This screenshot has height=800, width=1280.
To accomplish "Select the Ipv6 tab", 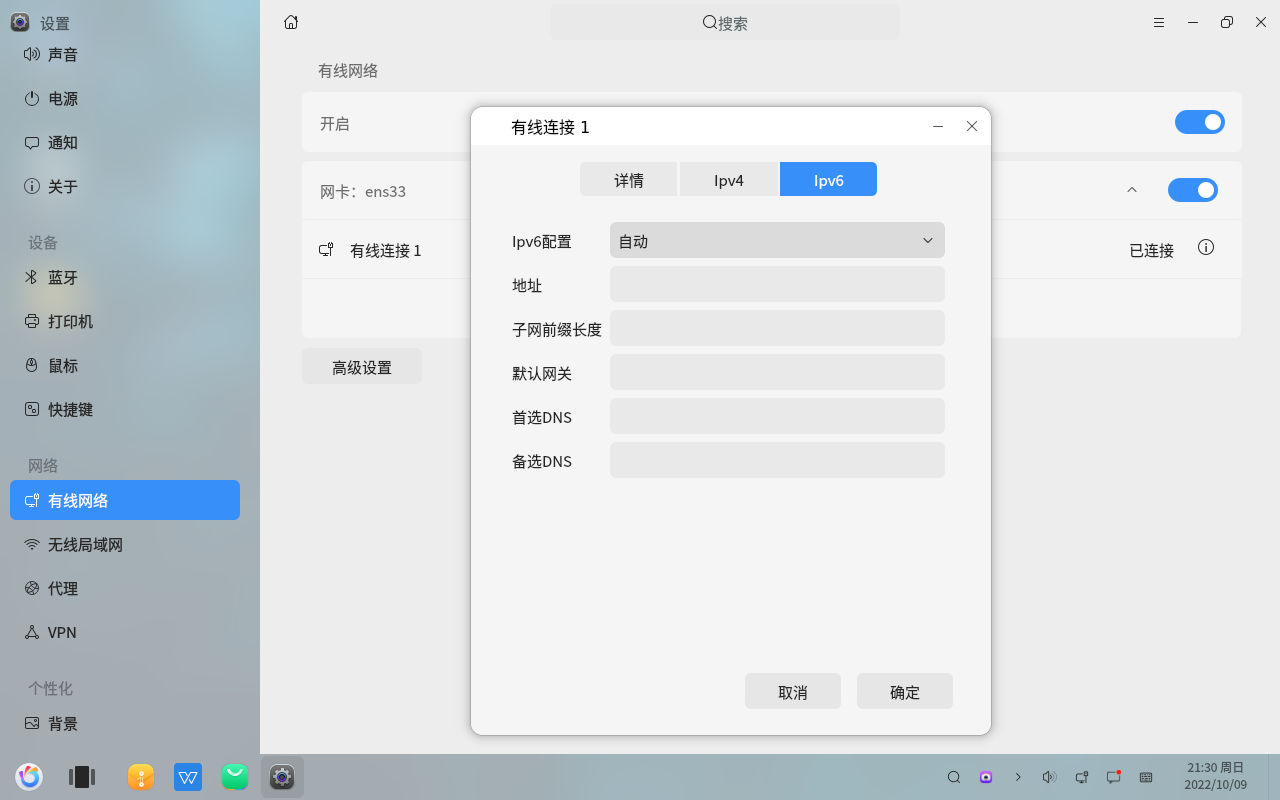I will tap(829, 180).
